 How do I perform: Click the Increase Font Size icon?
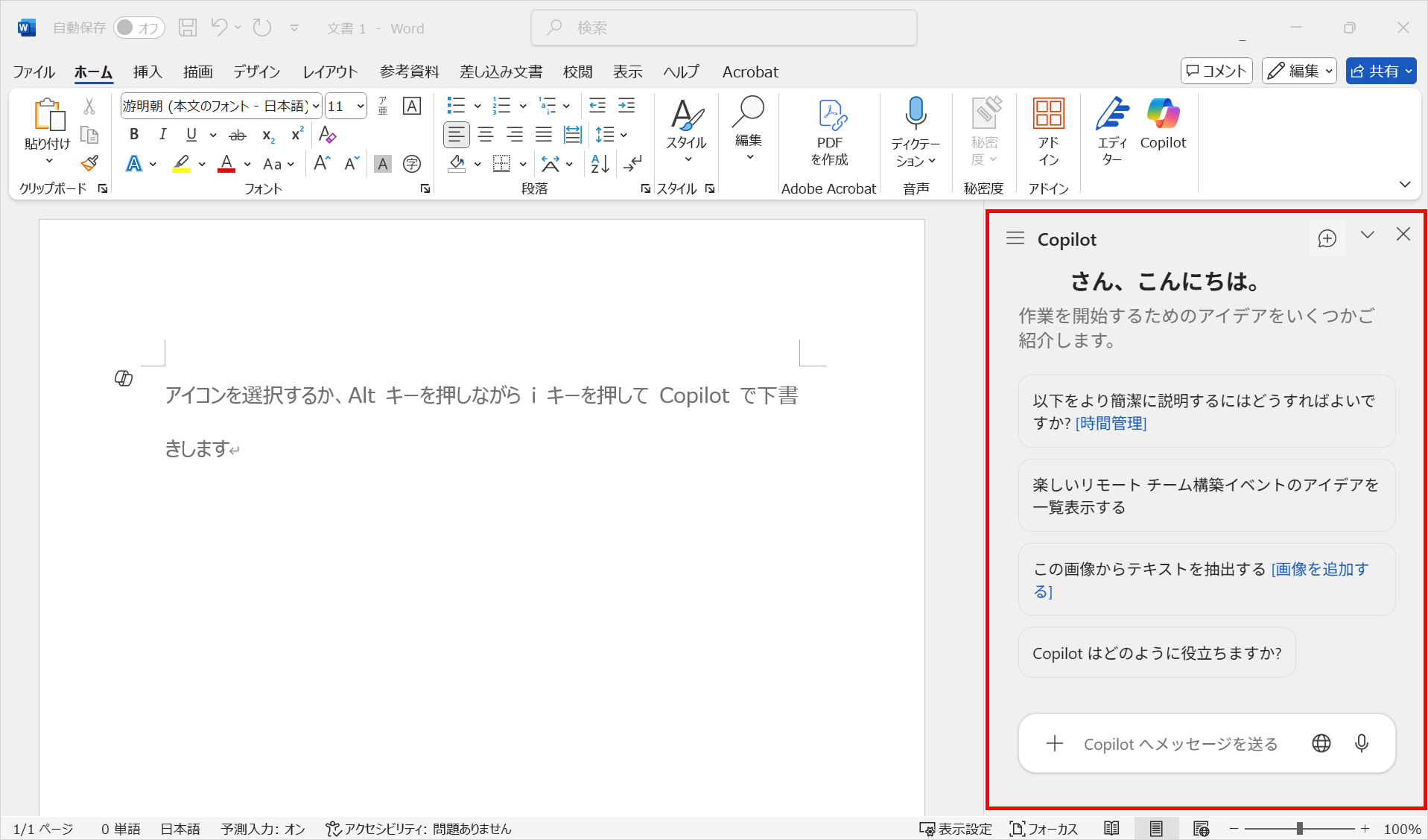pyautogui.click(x=322, y=163)
